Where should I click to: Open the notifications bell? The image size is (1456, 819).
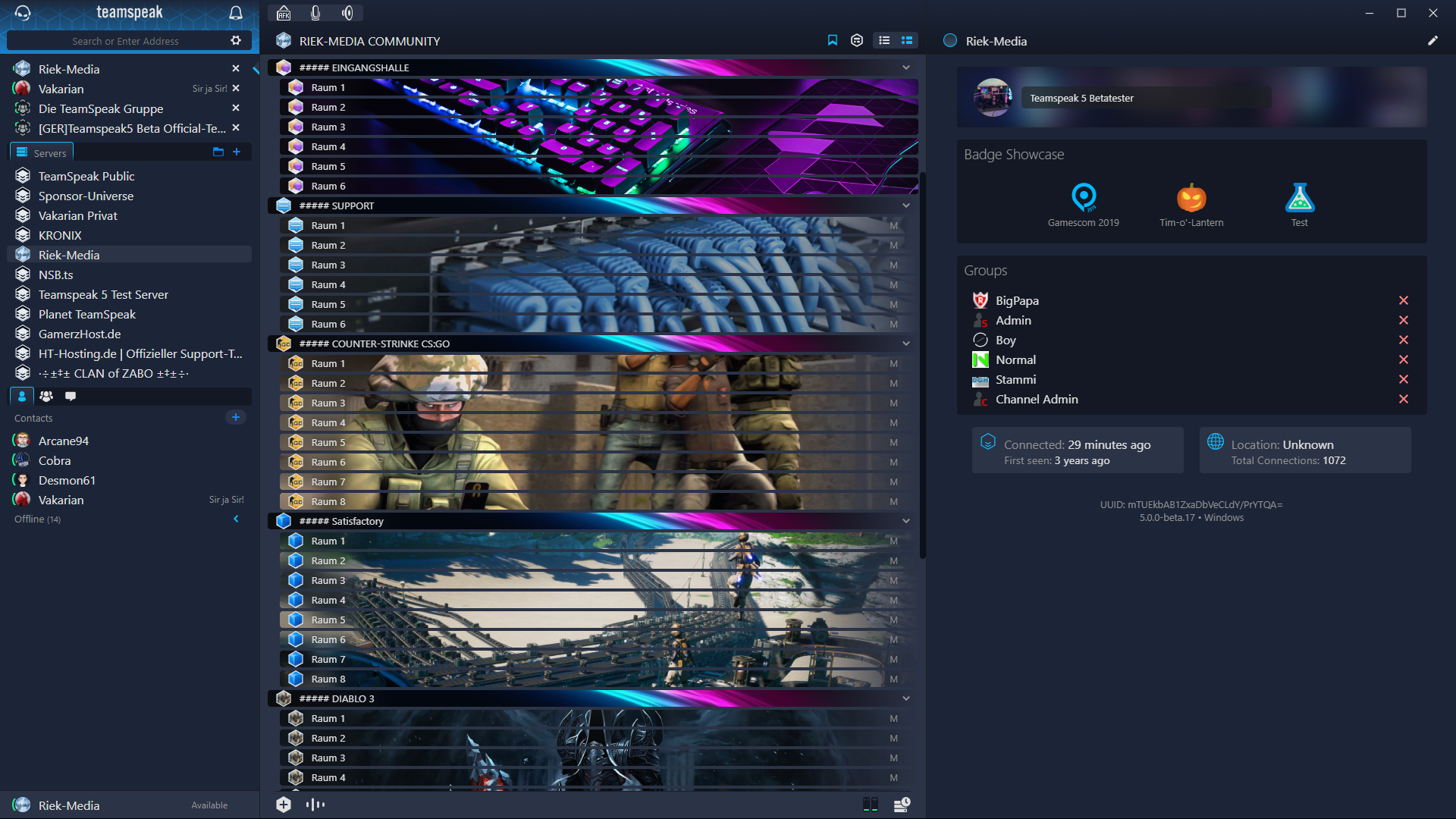coord(236,13)
